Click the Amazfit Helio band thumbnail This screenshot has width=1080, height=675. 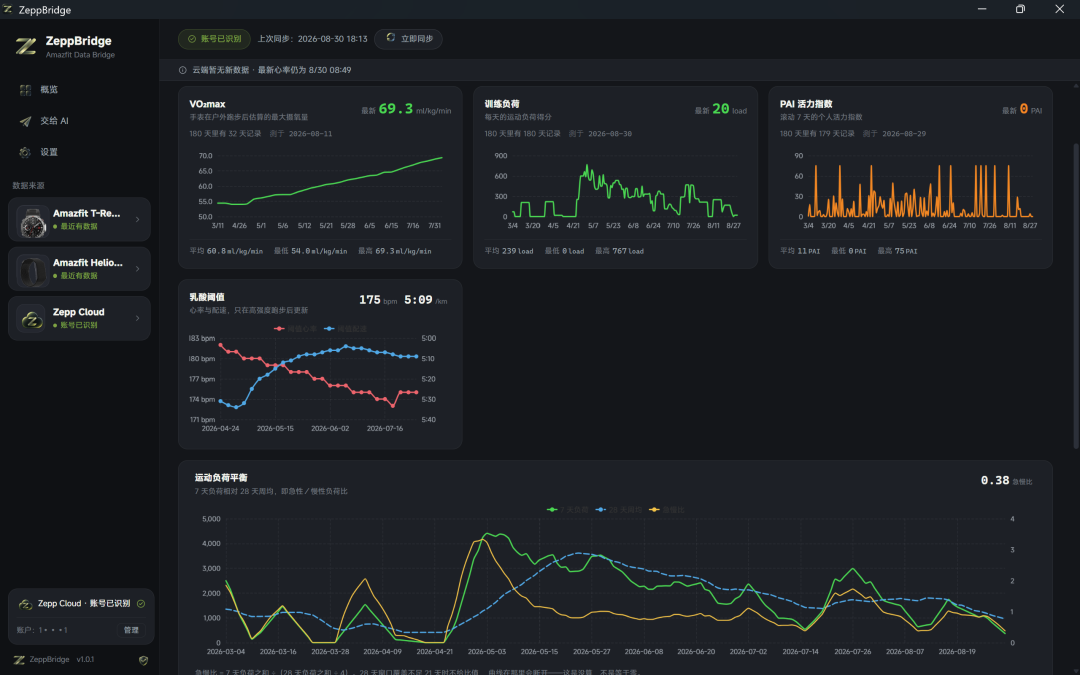coord(32,270)
